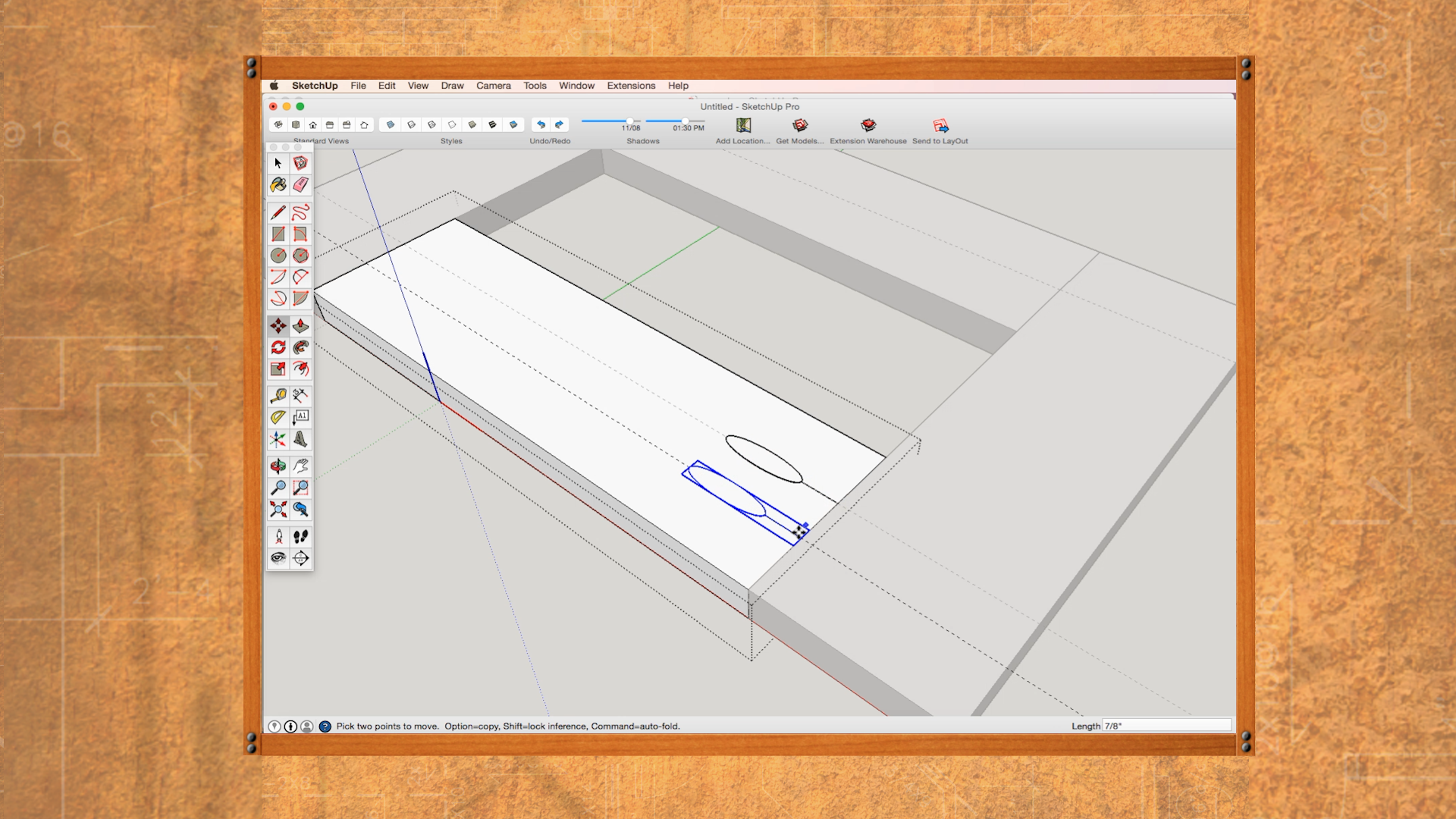Select the Position Camera tool
This screenshot has width=1456, height=819.
click(278, 537)
